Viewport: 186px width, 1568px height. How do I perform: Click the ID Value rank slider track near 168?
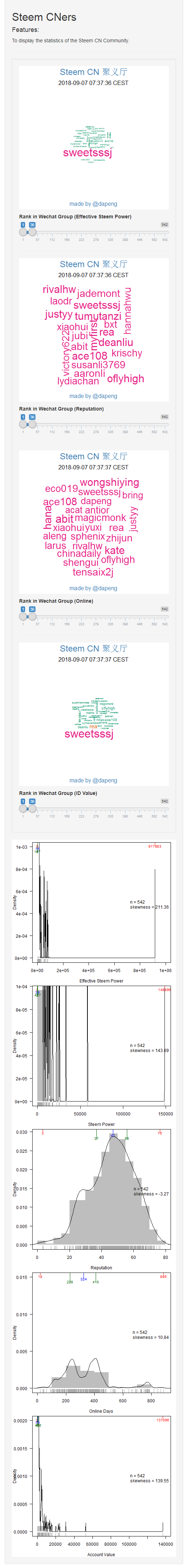tap(67, 808)
